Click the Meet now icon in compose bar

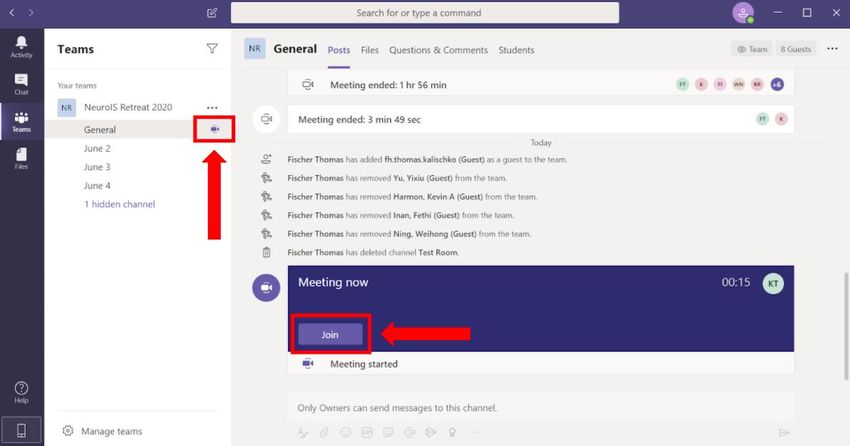tap(409, 432)
